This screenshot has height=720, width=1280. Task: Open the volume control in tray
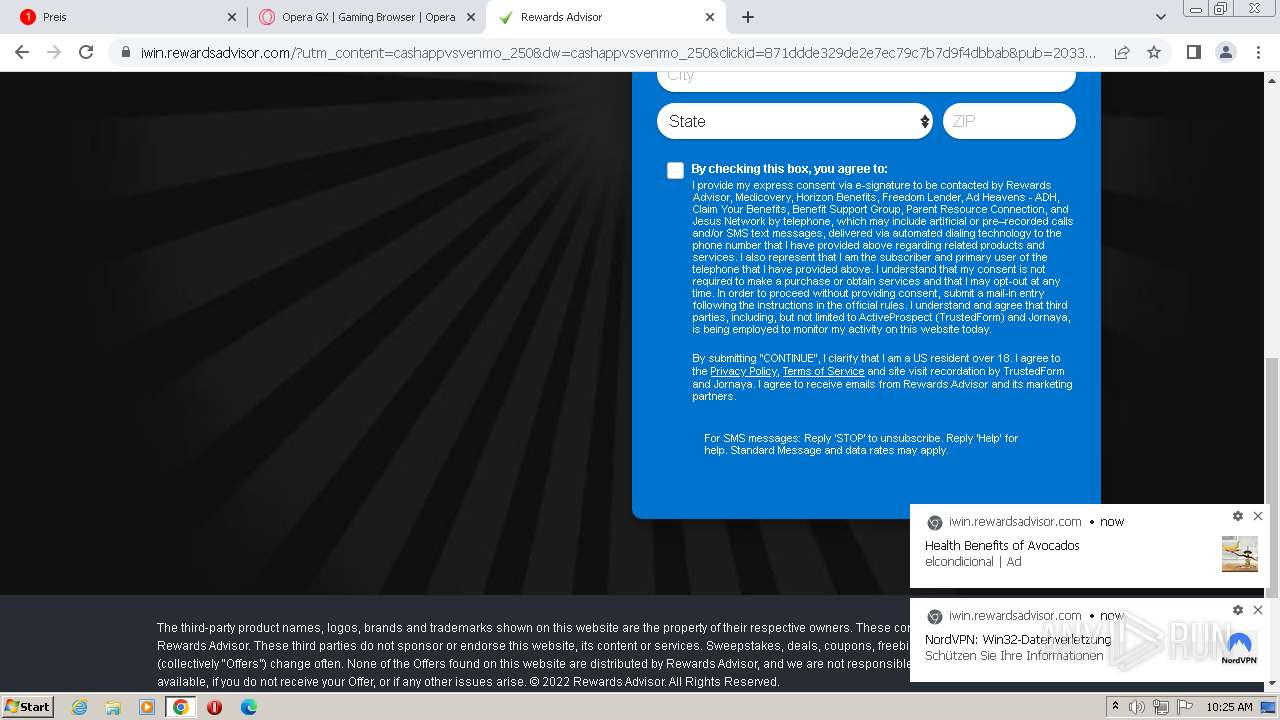[1137, 707]
